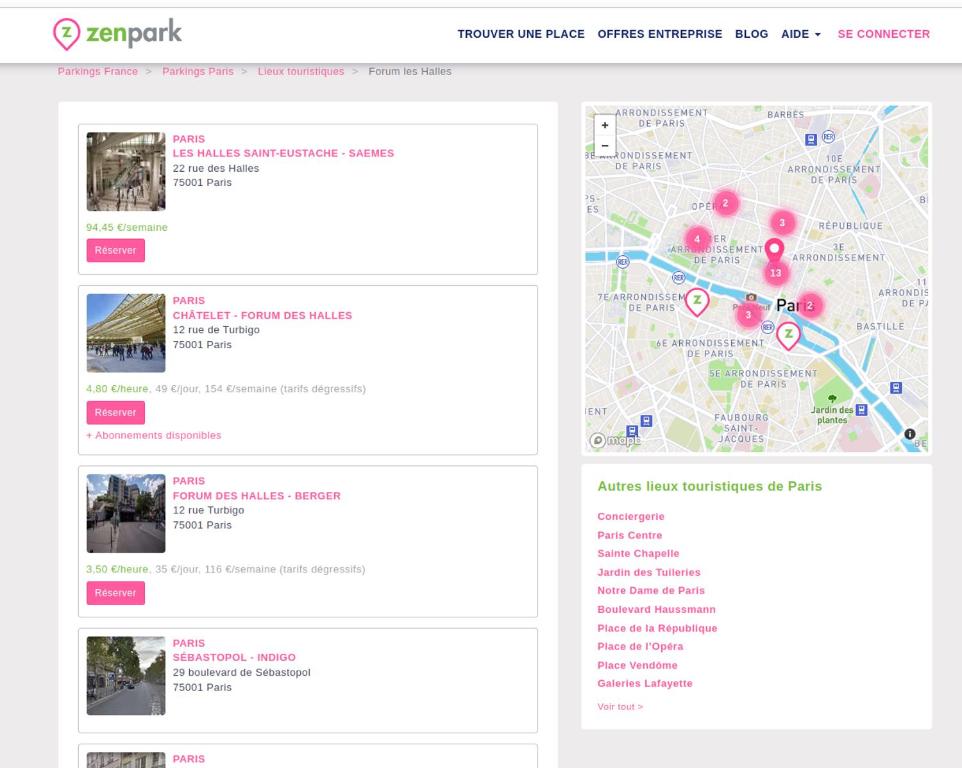Click the map cluster marker showing 4
Image resolution: width=962 pixels, height=768 pixels.
[x=697, y=239]
